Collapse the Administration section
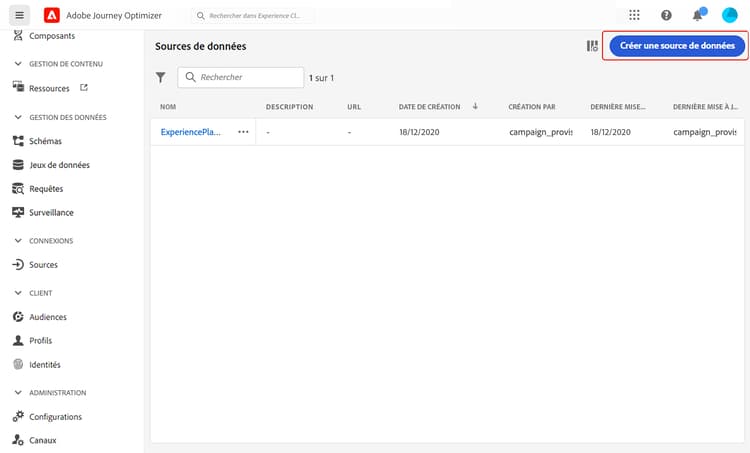 (x=18, y=393)
